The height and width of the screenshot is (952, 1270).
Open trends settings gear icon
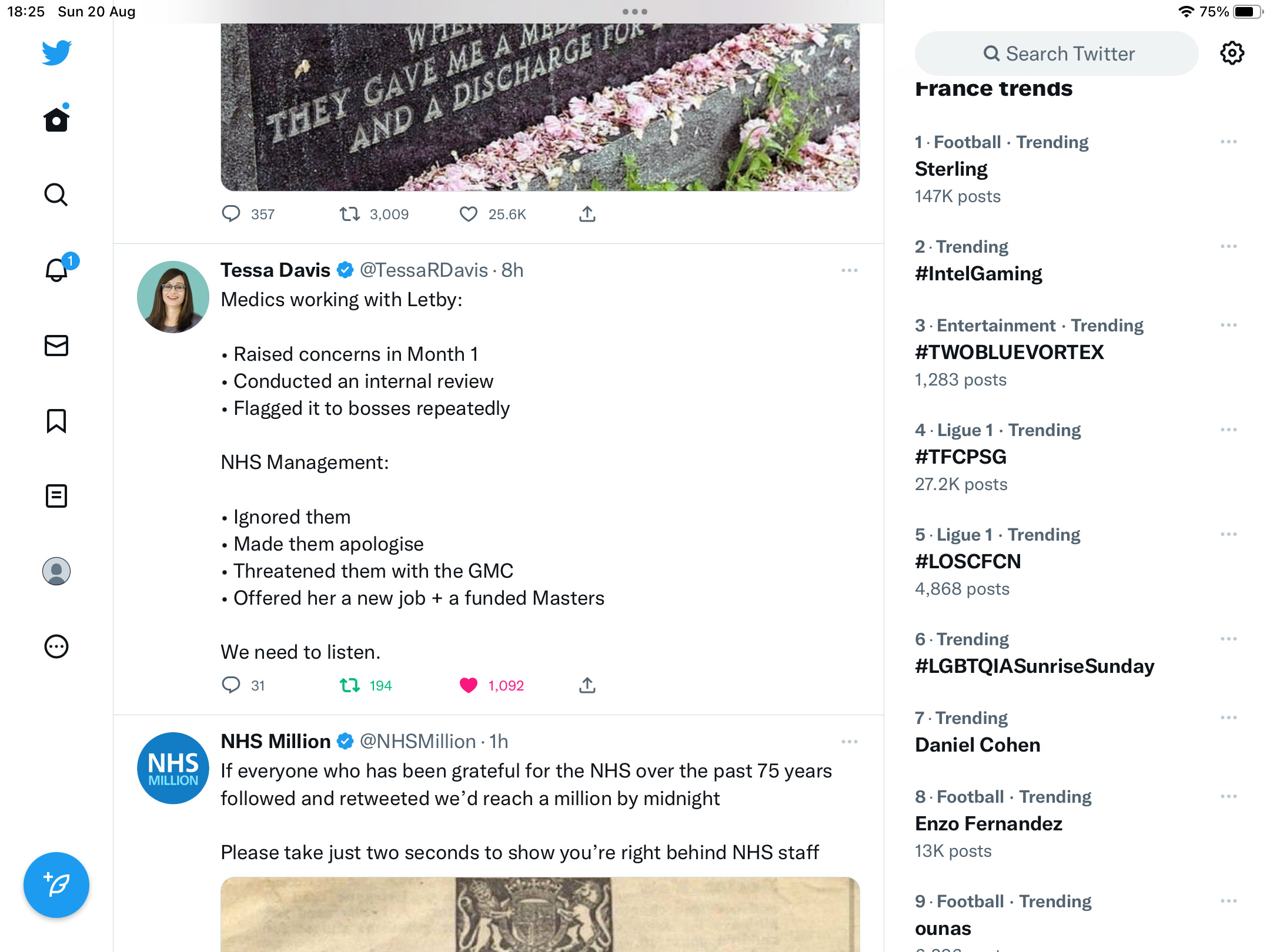point(1232,53)
